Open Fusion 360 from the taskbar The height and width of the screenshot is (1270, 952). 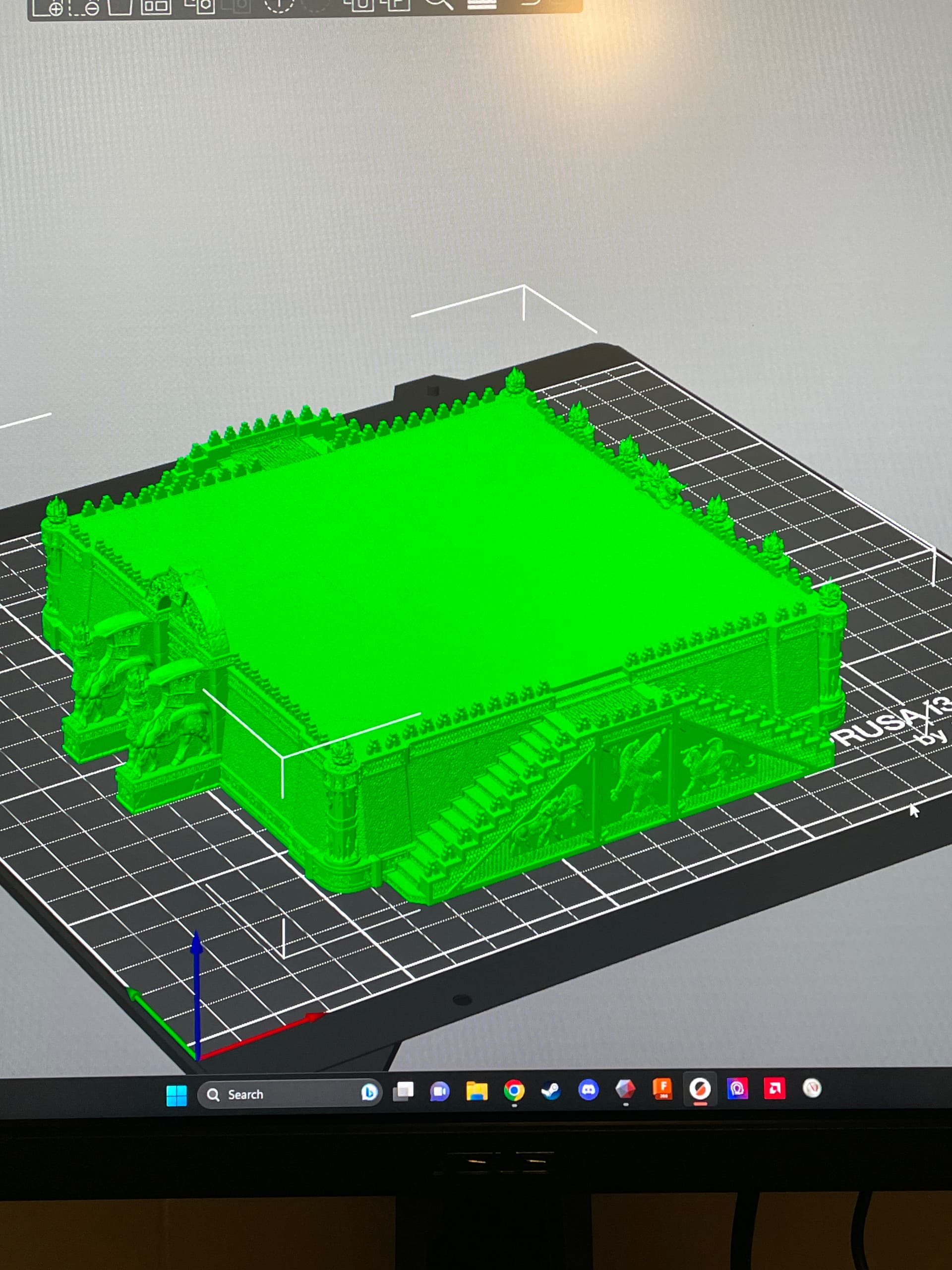click(x=662, y=1088)
